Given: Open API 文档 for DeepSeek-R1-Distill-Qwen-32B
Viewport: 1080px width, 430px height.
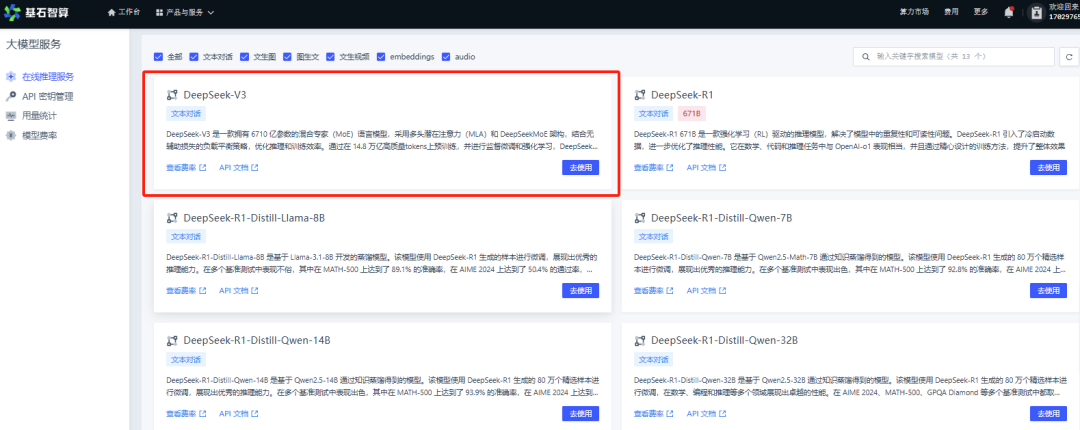Looking at the screenshot, I should click(706, 413).
